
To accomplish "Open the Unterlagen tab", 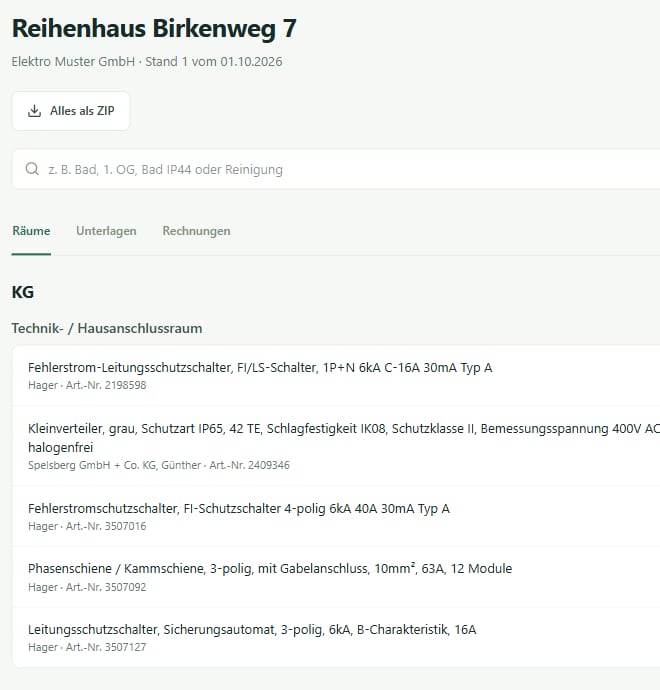I will tap(106, 231).
